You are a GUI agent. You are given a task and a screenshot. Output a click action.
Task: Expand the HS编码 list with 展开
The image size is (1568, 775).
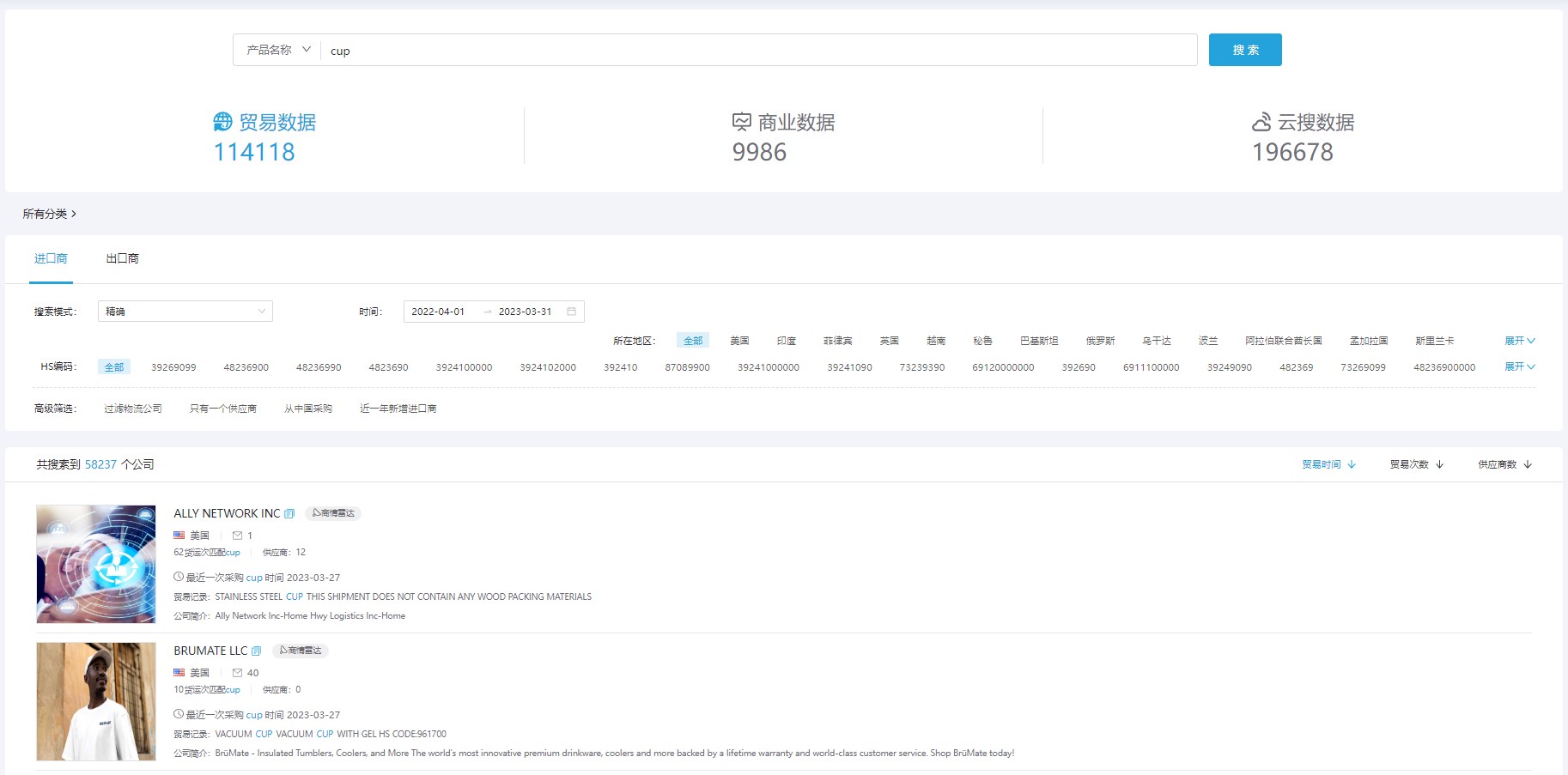tap(1519, 366)
